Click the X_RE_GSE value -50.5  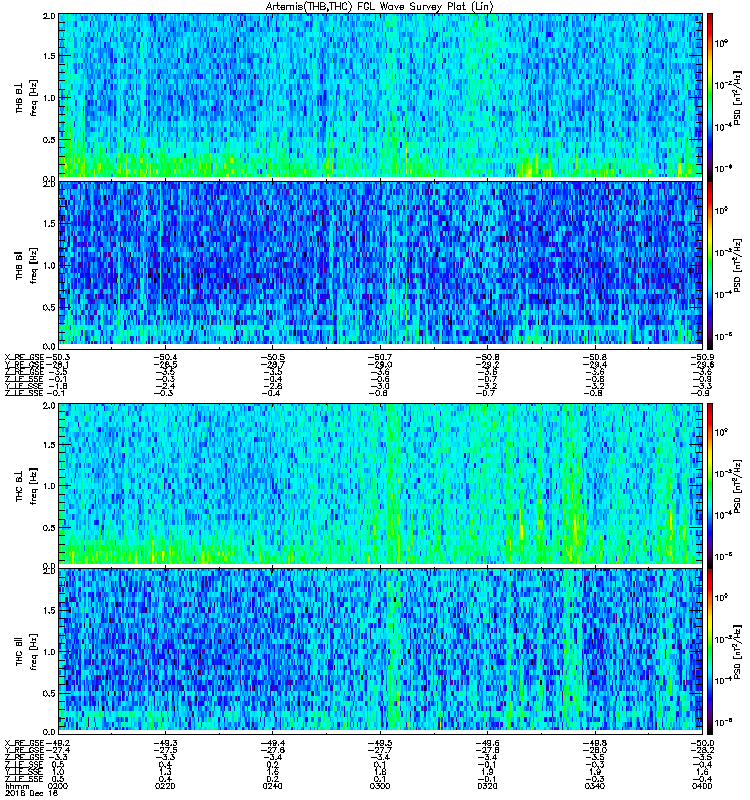point(273,357)
